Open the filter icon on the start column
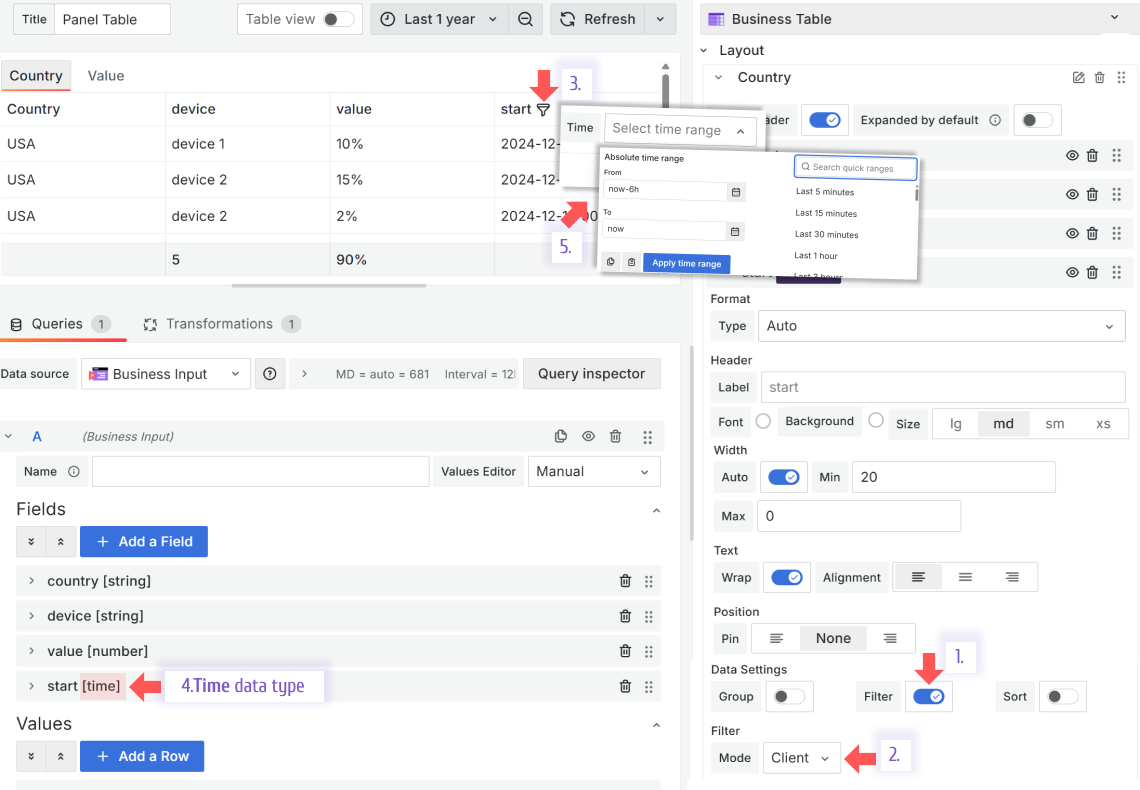This screenshot has height=790, width=1140. pyautogui.click(x=545, y=110)
